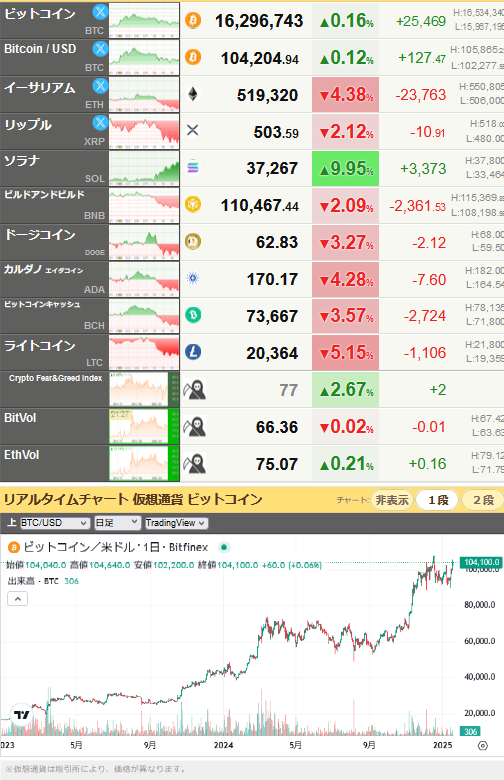Click the 104,100.0 price label on the axis
Viewport: 504px width, 780px height.
[x=481, y=562]
